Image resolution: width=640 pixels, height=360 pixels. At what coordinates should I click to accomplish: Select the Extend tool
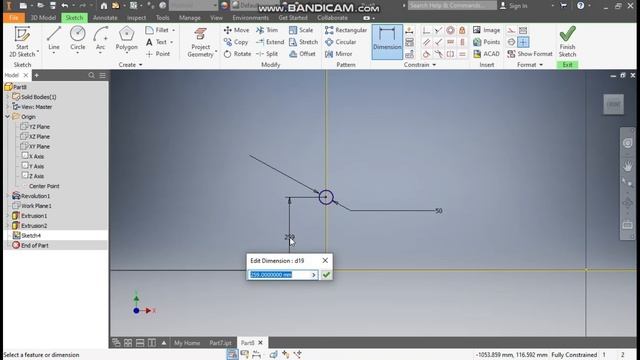(x=270, y=42)
